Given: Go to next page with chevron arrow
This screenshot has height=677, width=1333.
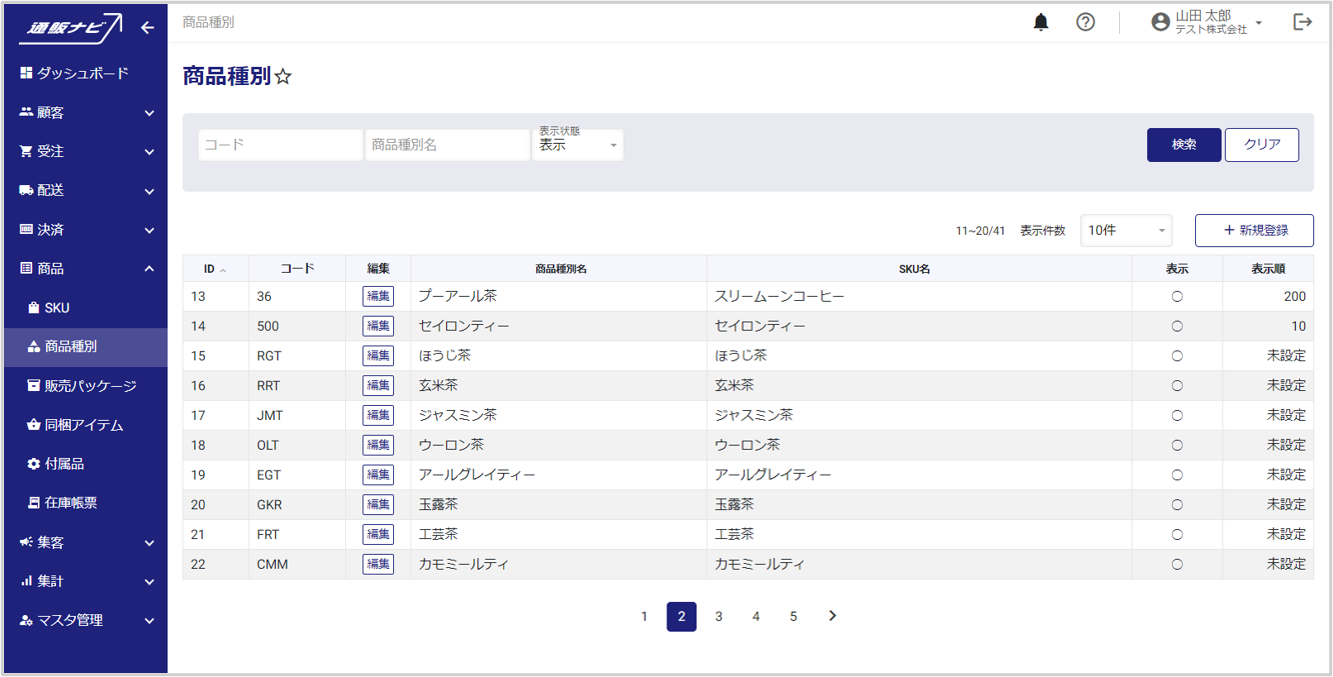Looking at the screenshot, I should click(832, 616).
